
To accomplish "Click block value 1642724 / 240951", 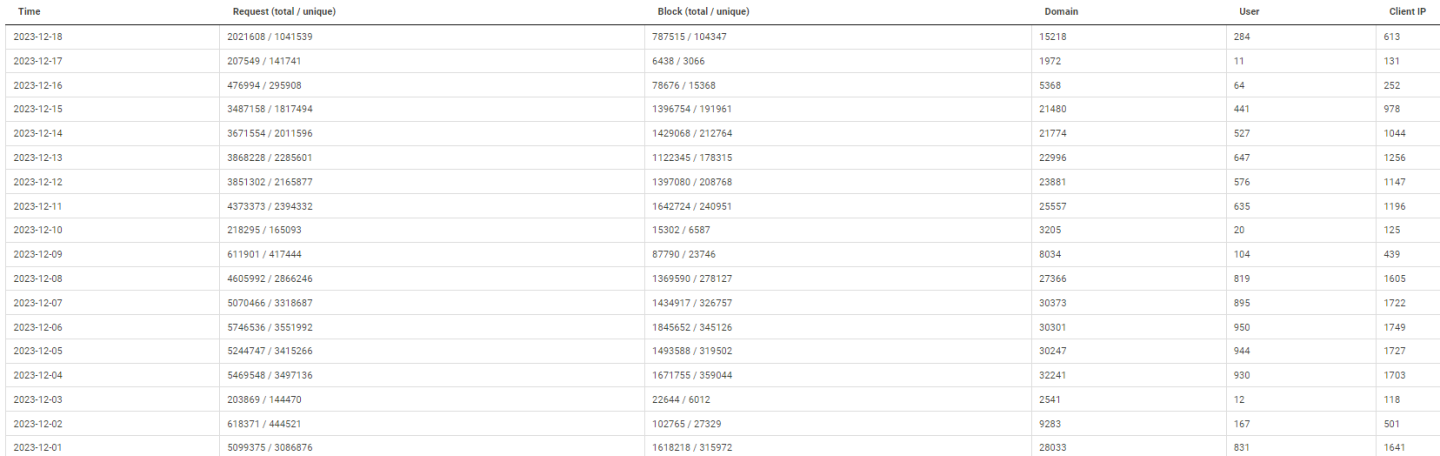I will (694, 206).
